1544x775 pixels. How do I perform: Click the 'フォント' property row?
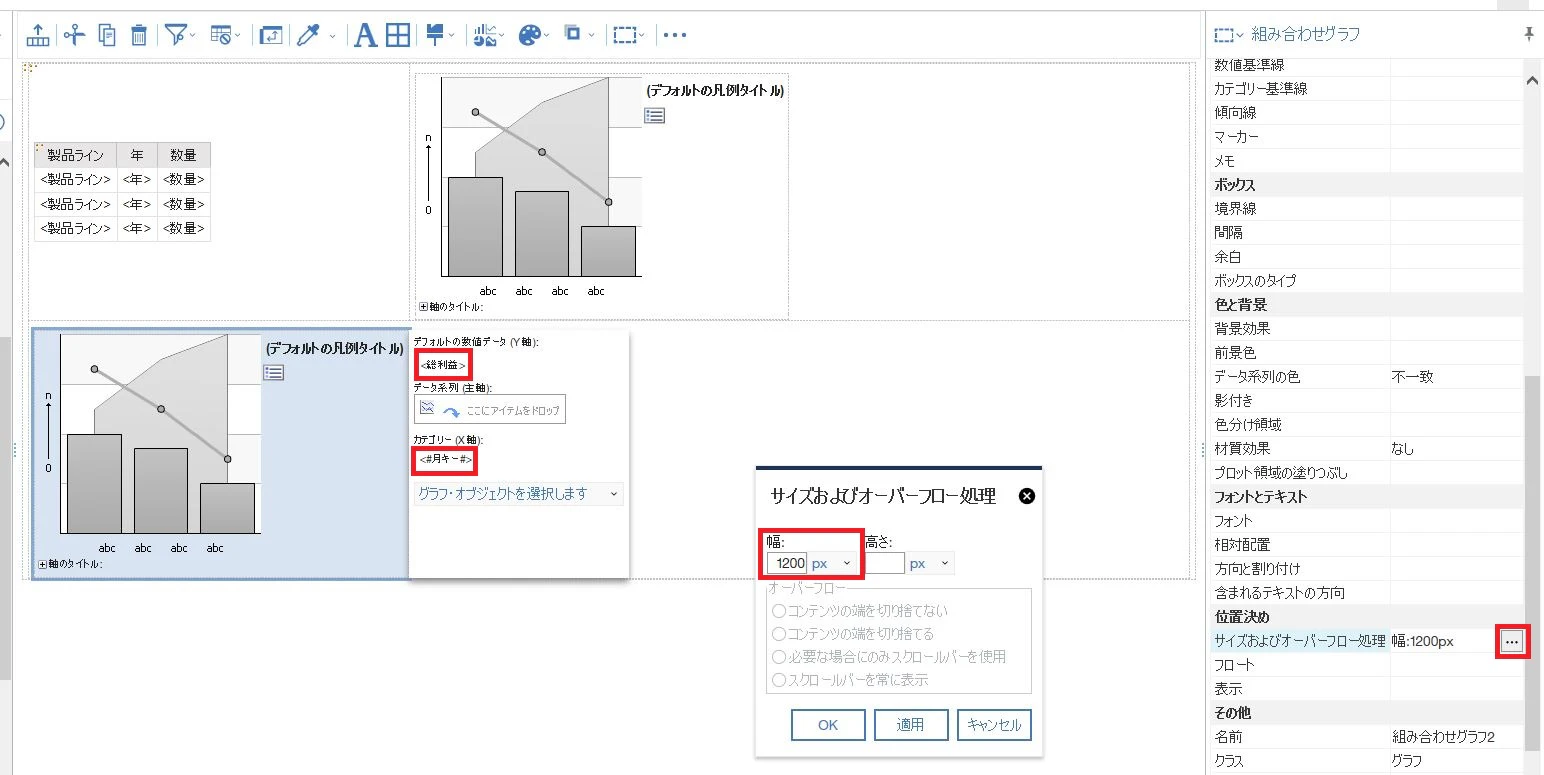(x=1367, y=520)
